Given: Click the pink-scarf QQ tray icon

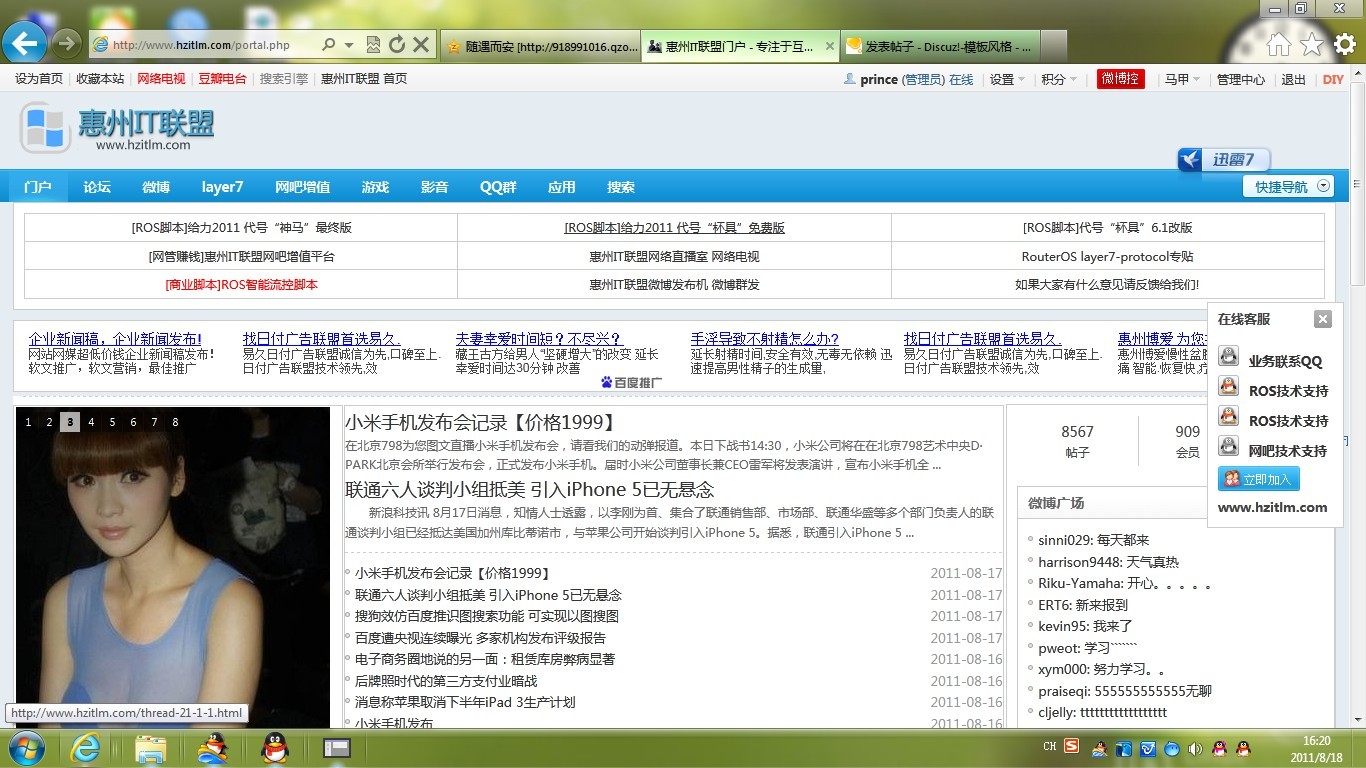Looking at the screenshot, I should point(1219,748).
